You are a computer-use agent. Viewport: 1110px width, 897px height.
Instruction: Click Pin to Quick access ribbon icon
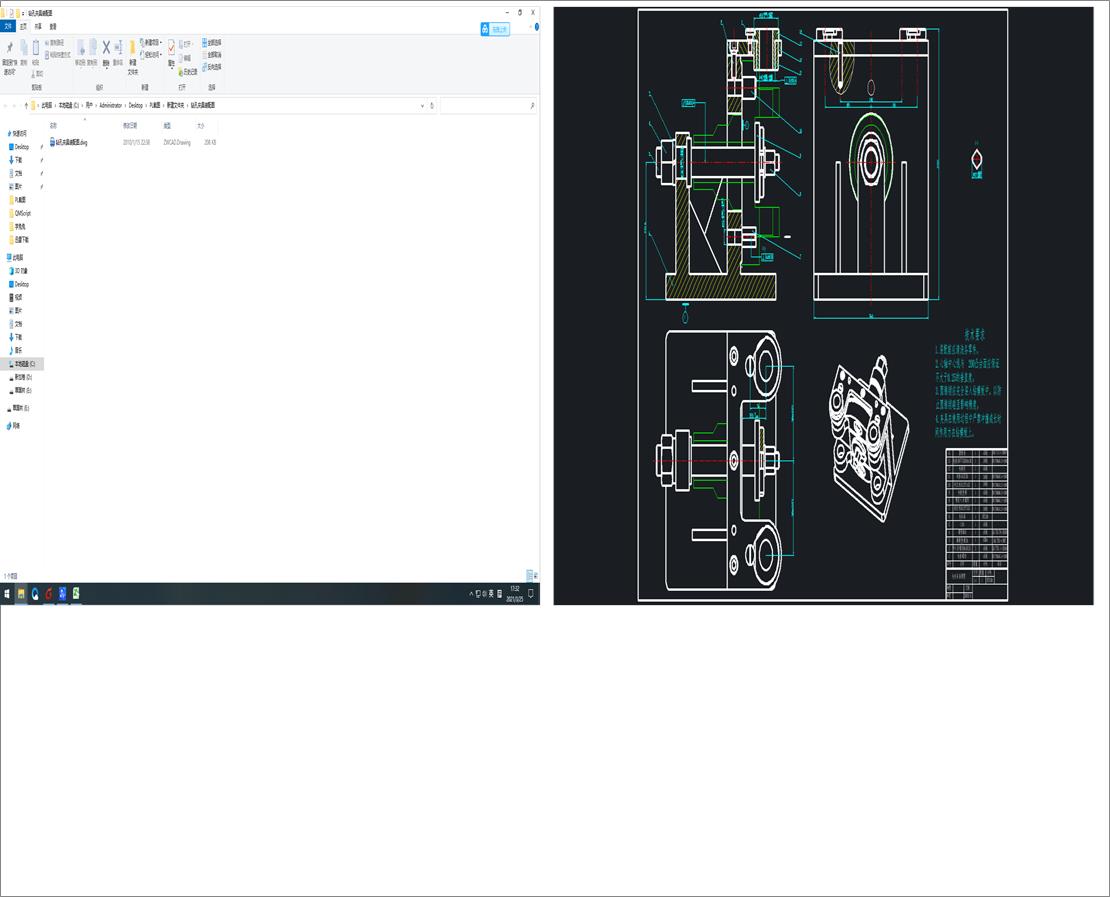10,48
